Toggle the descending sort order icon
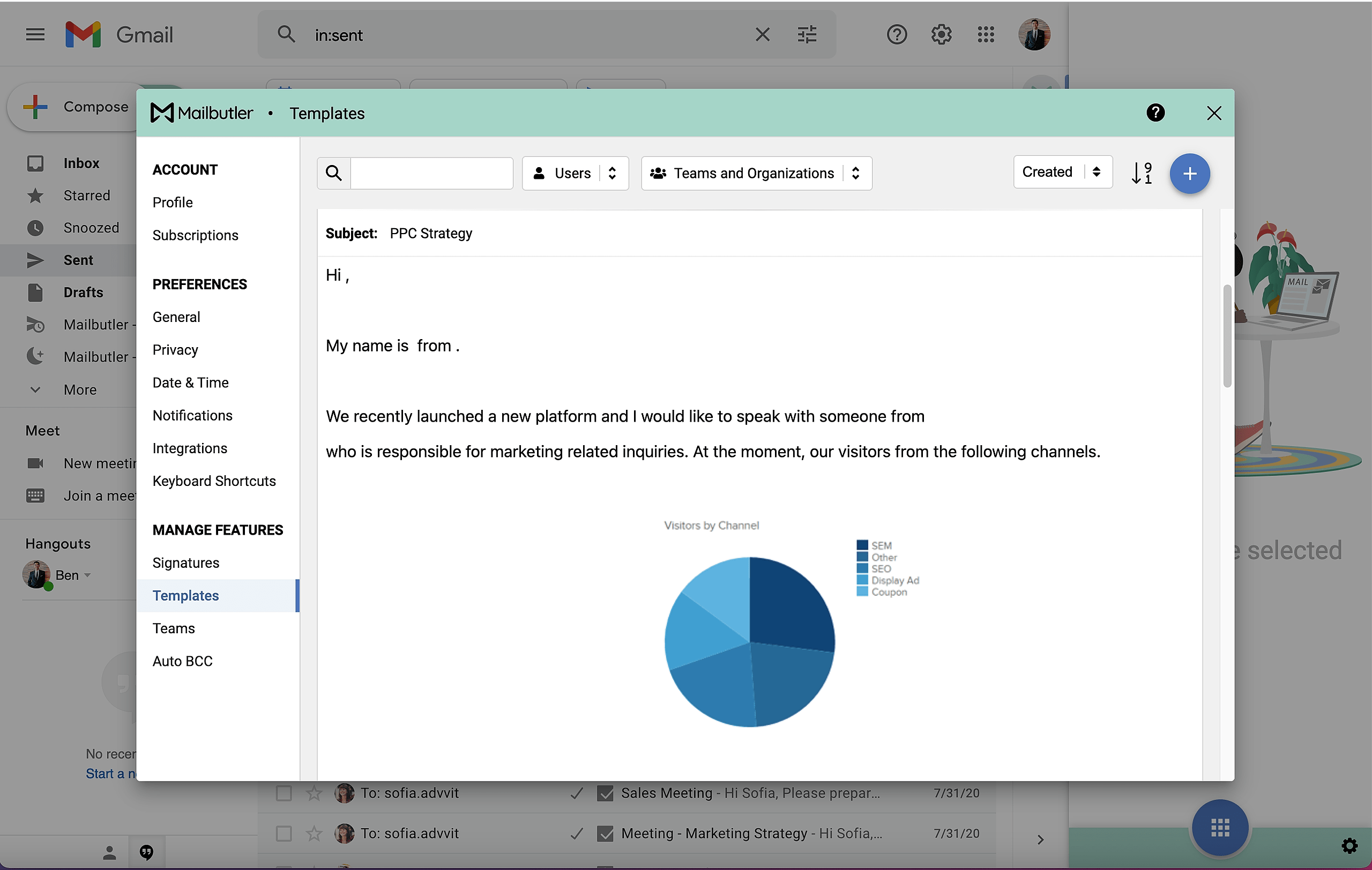1372x870 pixels. (x=1141, y=172)
